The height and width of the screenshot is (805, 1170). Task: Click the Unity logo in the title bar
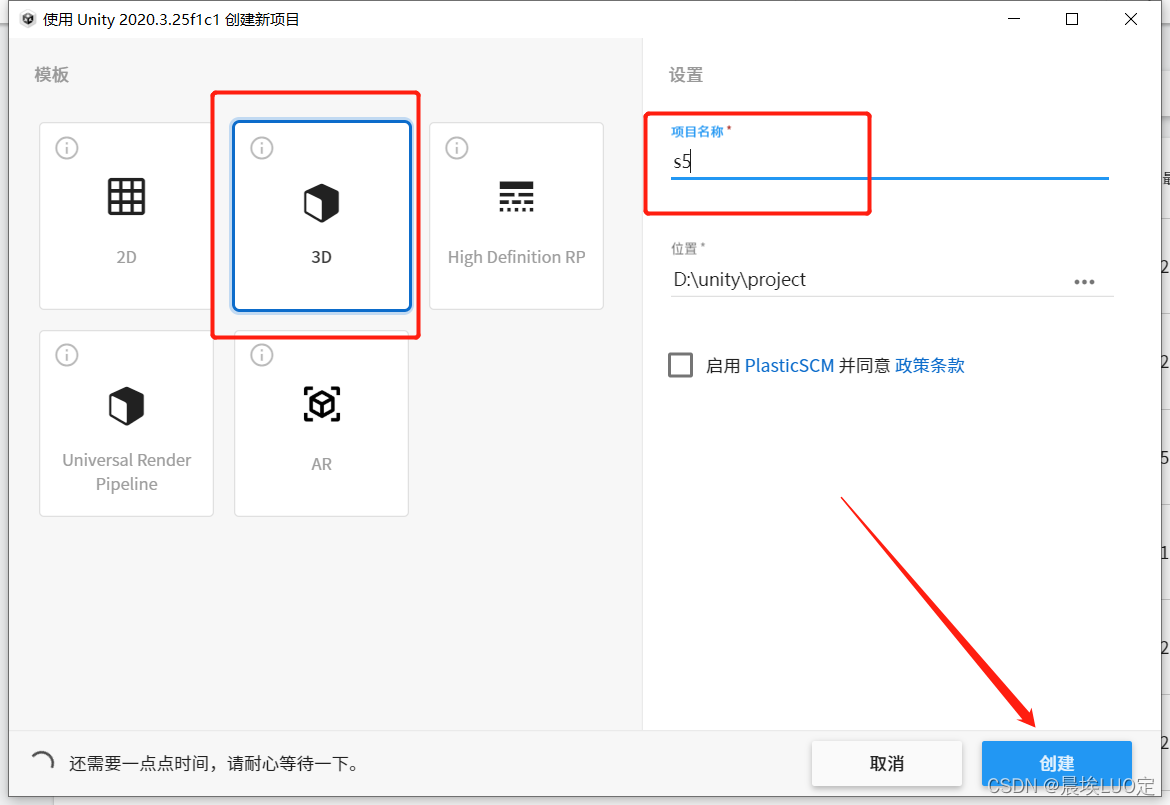(x=27, y=18)
